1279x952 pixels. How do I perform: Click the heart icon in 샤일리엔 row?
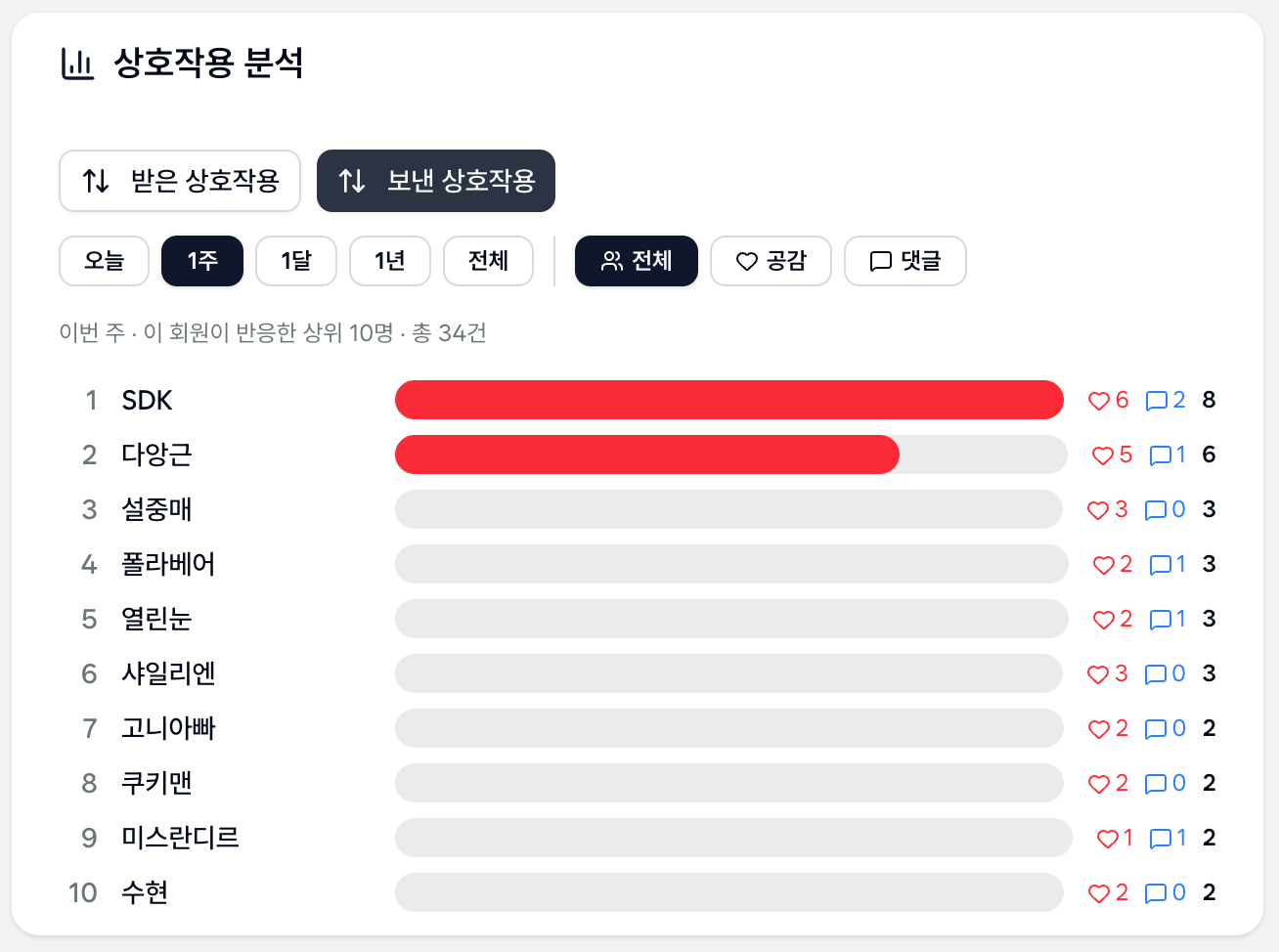1098,674
